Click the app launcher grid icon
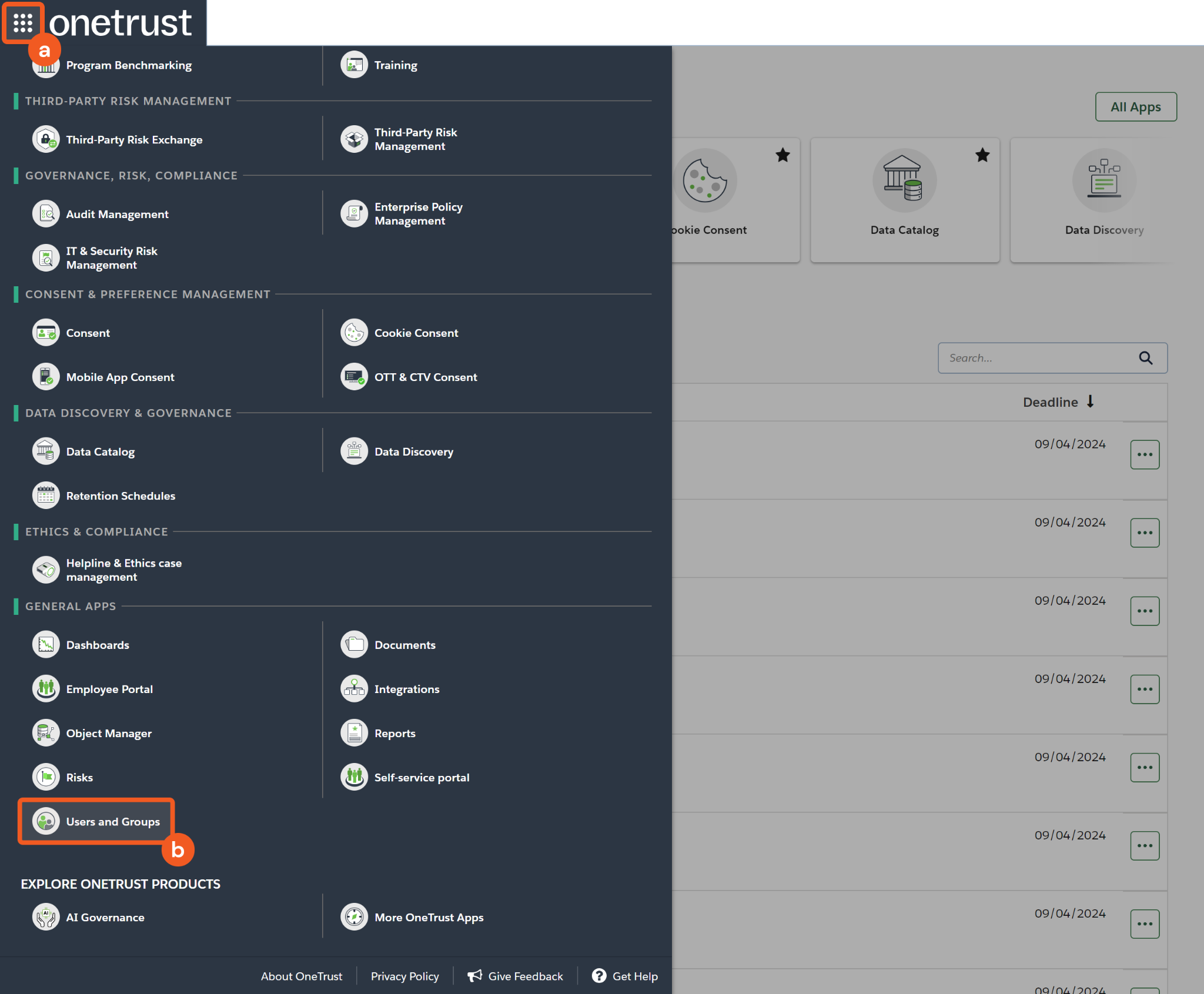The image size is (1204, 994). pyautogui.click(x=23, y=23)
